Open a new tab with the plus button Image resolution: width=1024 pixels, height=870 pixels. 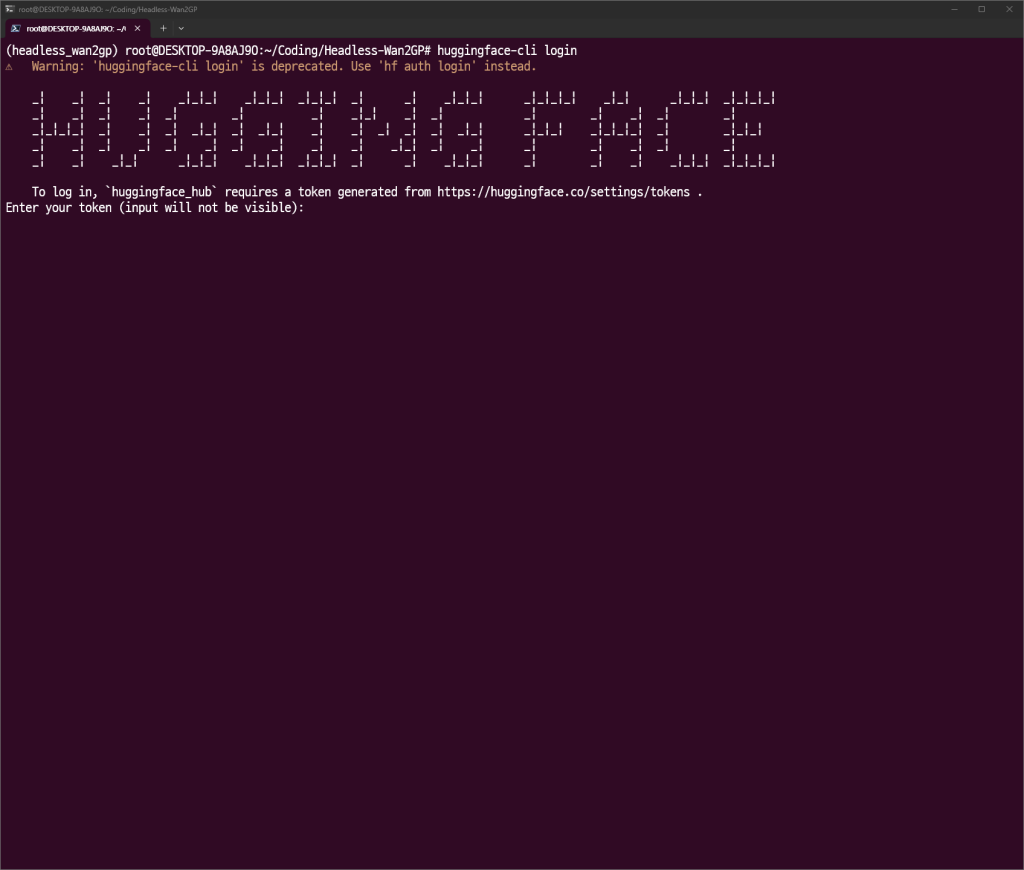coord(164,28)
